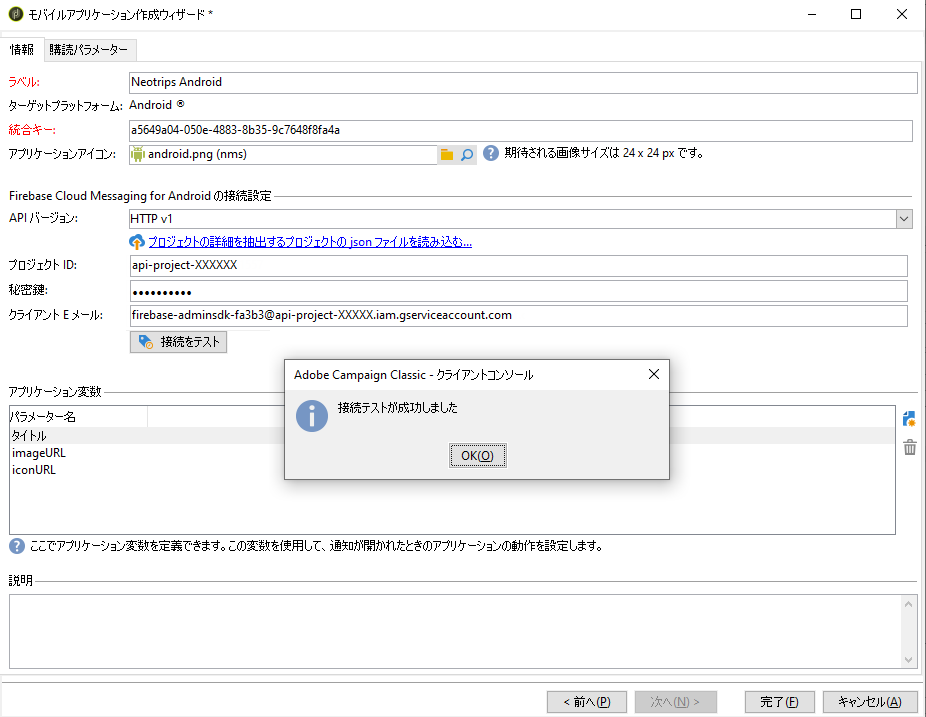Screen dimensions: 926x717
Task: Open the 購読パラメーター tab
Action: (89, 50)
